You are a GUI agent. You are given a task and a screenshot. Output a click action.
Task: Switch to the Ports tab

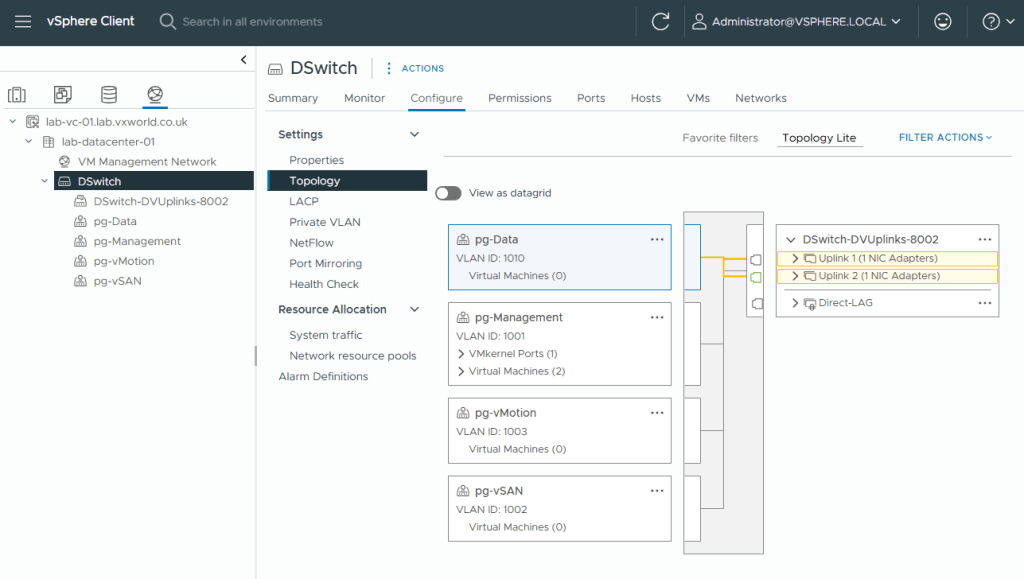[590, 98]
